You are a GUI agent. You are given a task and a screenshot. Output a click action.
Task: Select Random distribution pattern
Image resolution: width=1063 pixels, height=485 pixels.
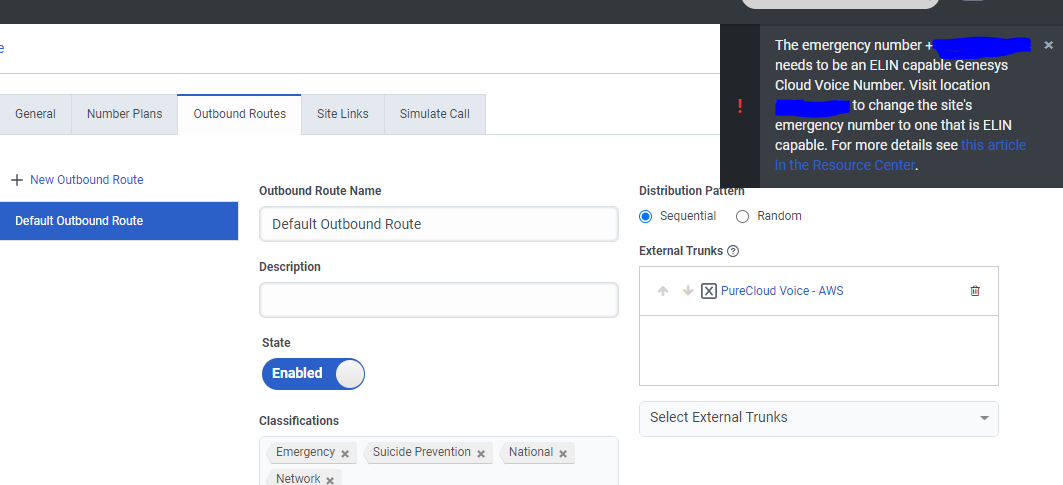click(x=742, y=216)
